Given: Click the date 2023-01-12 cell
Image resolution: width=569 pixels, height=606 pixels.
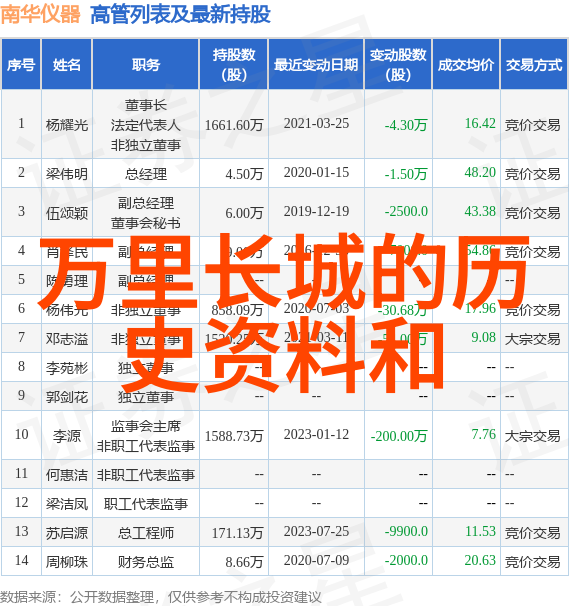Looking at the screenshot, I should [x=316, y=434].
